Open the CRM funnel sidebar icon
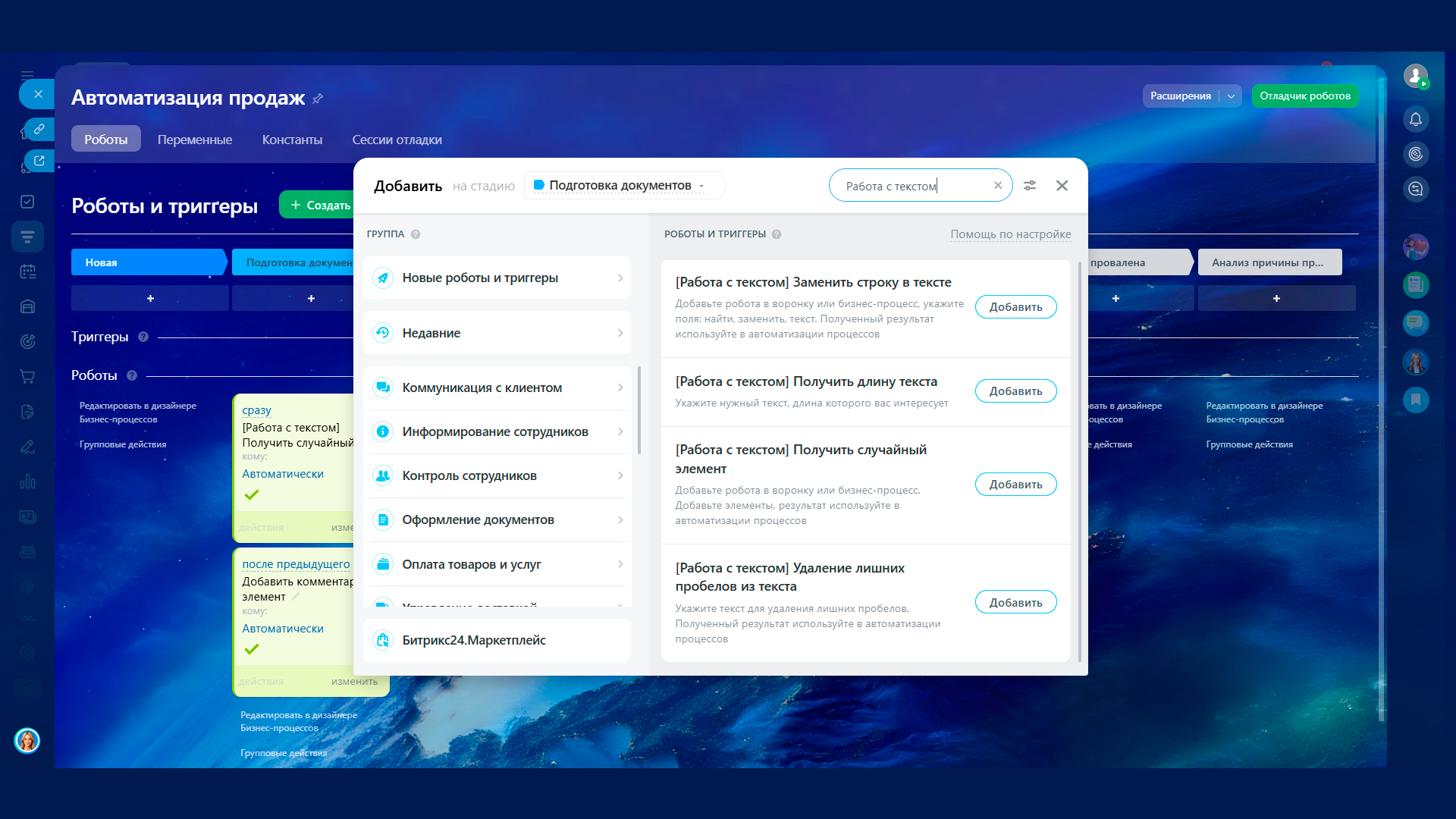Viewport: 1456px width, 819px height. pyautogui.click(x=28, y=237)
